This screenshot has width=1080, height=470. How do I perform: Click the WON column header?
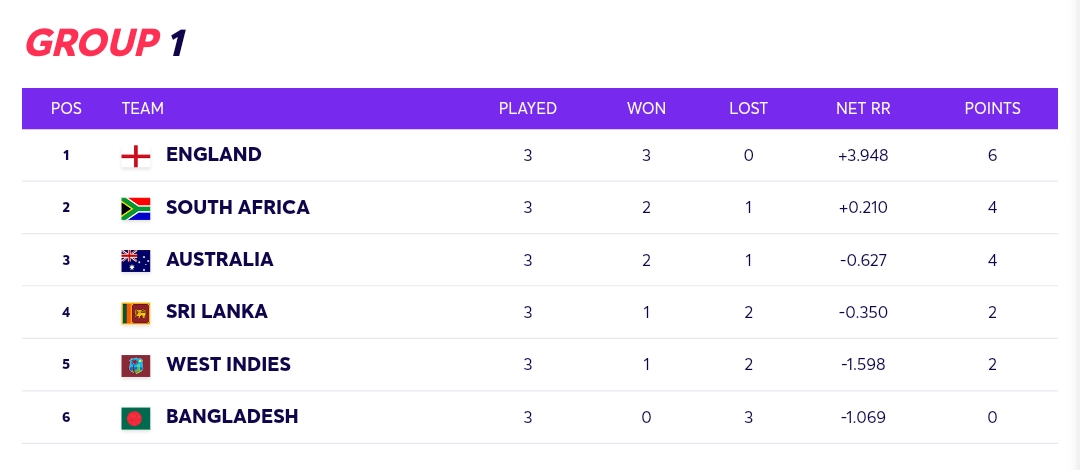(646, 108)
